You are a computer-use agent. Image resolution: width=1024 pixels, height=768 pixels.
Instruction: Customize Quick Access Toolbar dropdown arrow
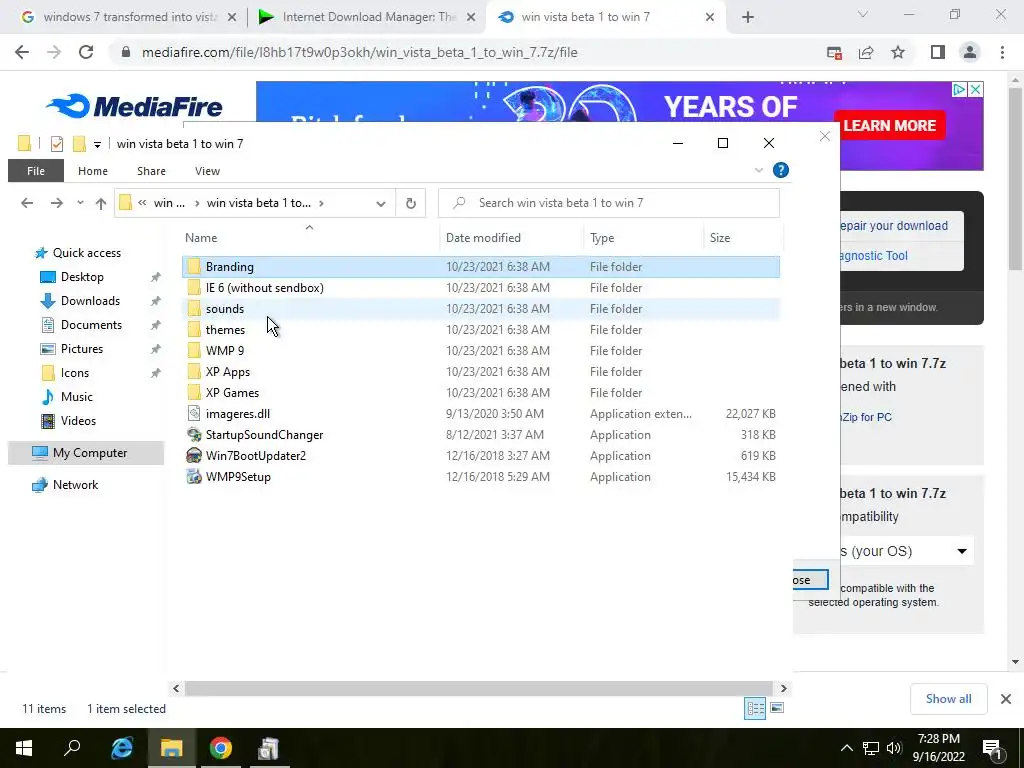tap(97, 144)
